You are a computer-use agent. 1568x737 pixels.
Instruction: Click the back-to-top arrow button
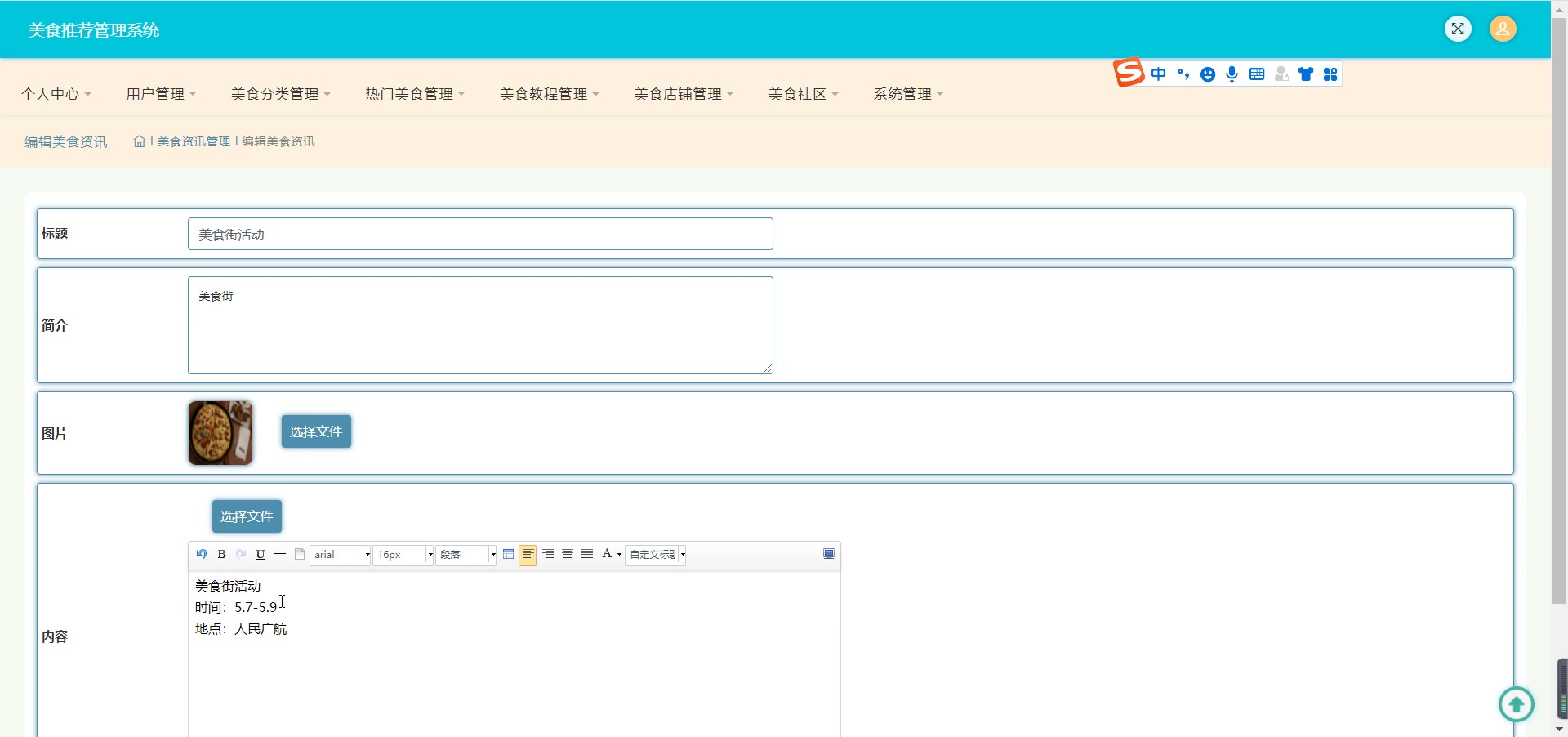1517,704
